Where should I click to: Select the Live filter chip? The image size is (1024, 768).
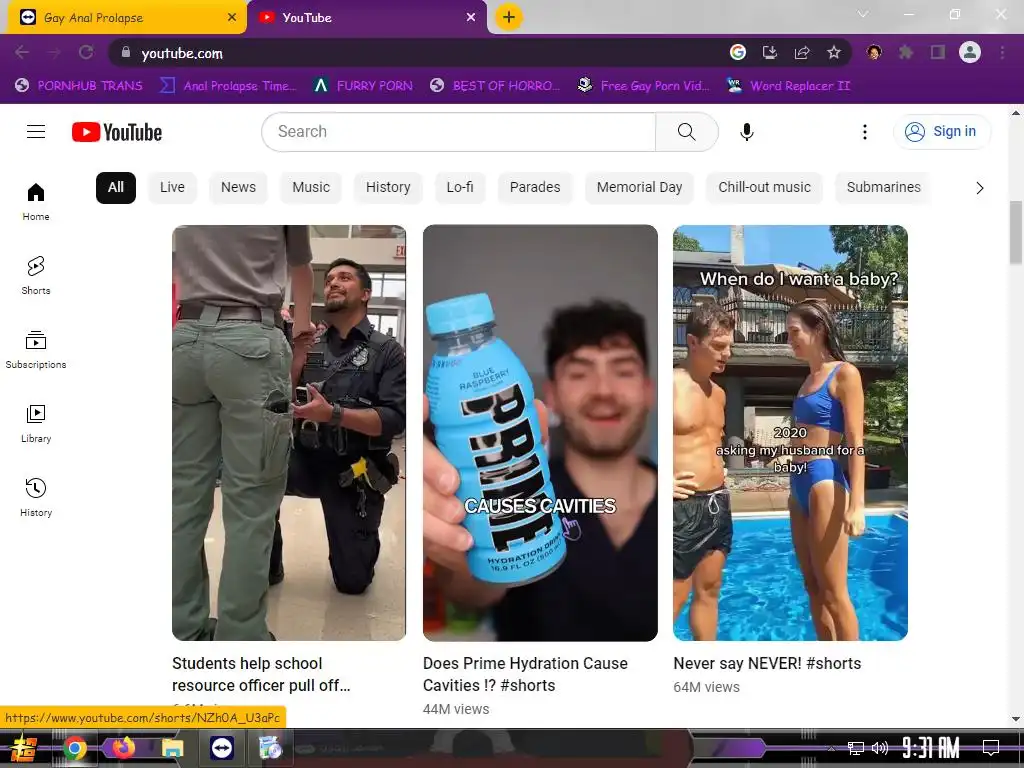172,187
